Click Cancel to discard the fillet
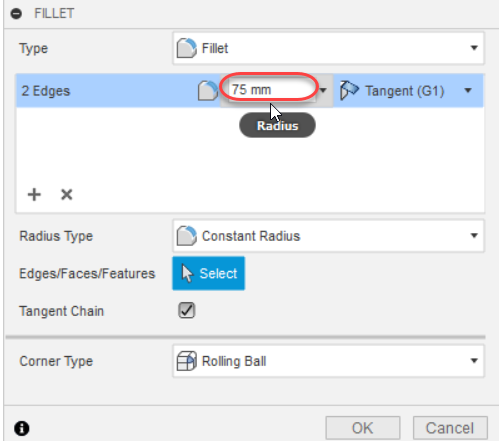Screen dimensions: 499x441 click(450, 428)
